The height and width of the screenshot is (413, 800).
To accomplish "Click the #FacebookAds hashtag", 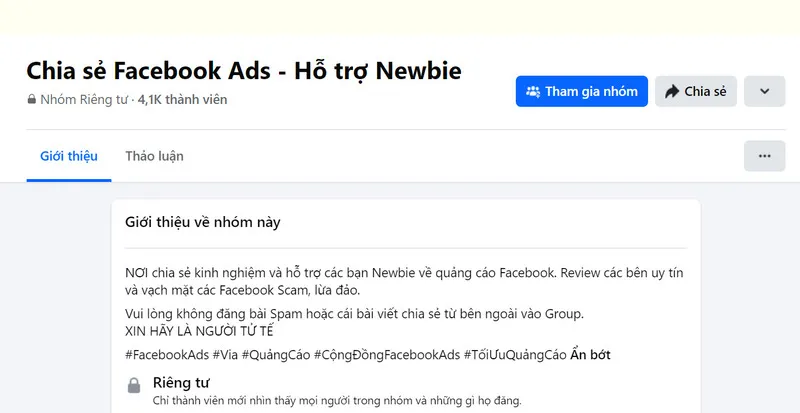I will pyautogui.click(x=167, y=355).
